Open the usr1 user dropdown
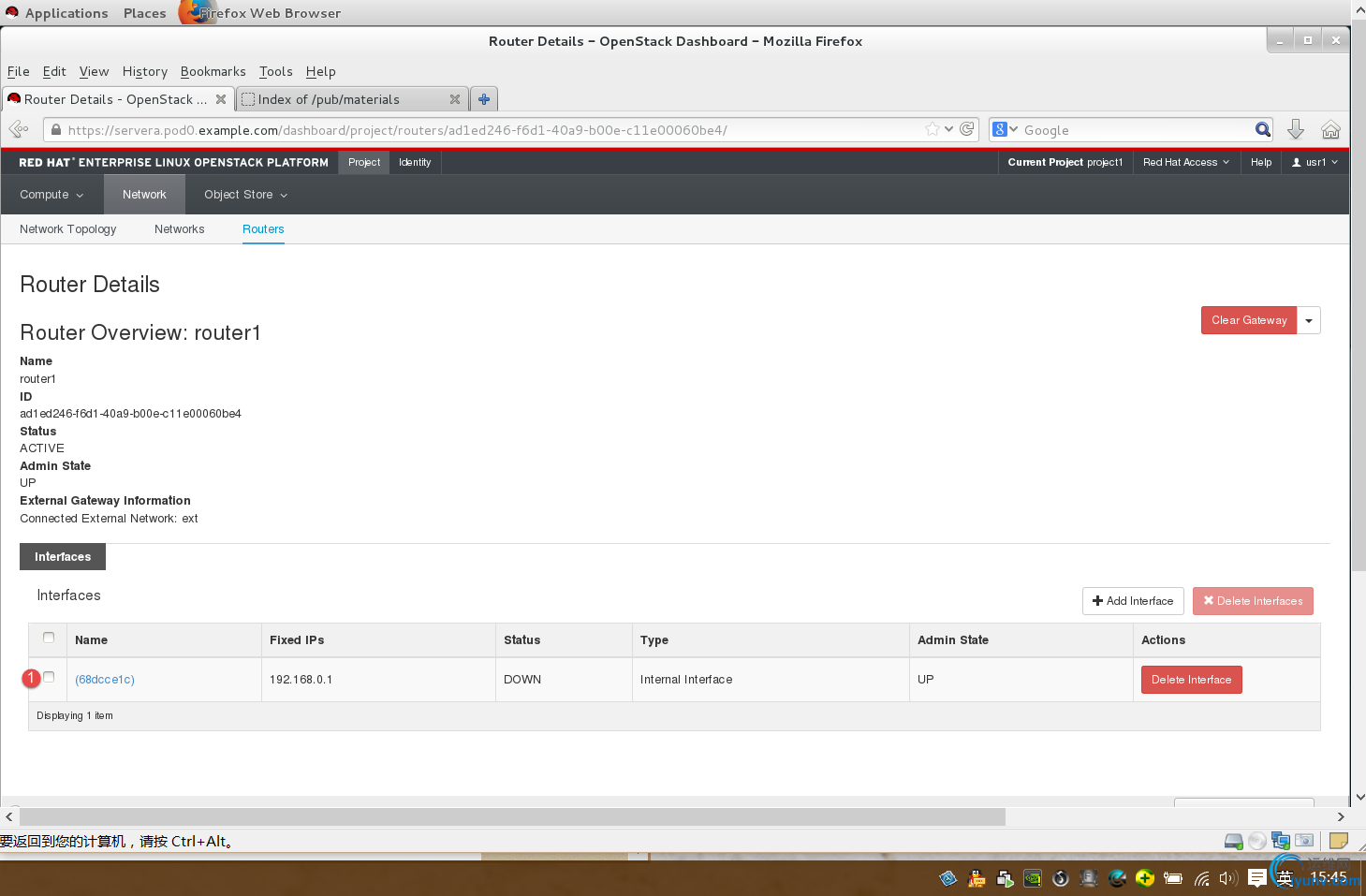Viewport: 1366px width, 896px height. click(x=1315, y=162)
